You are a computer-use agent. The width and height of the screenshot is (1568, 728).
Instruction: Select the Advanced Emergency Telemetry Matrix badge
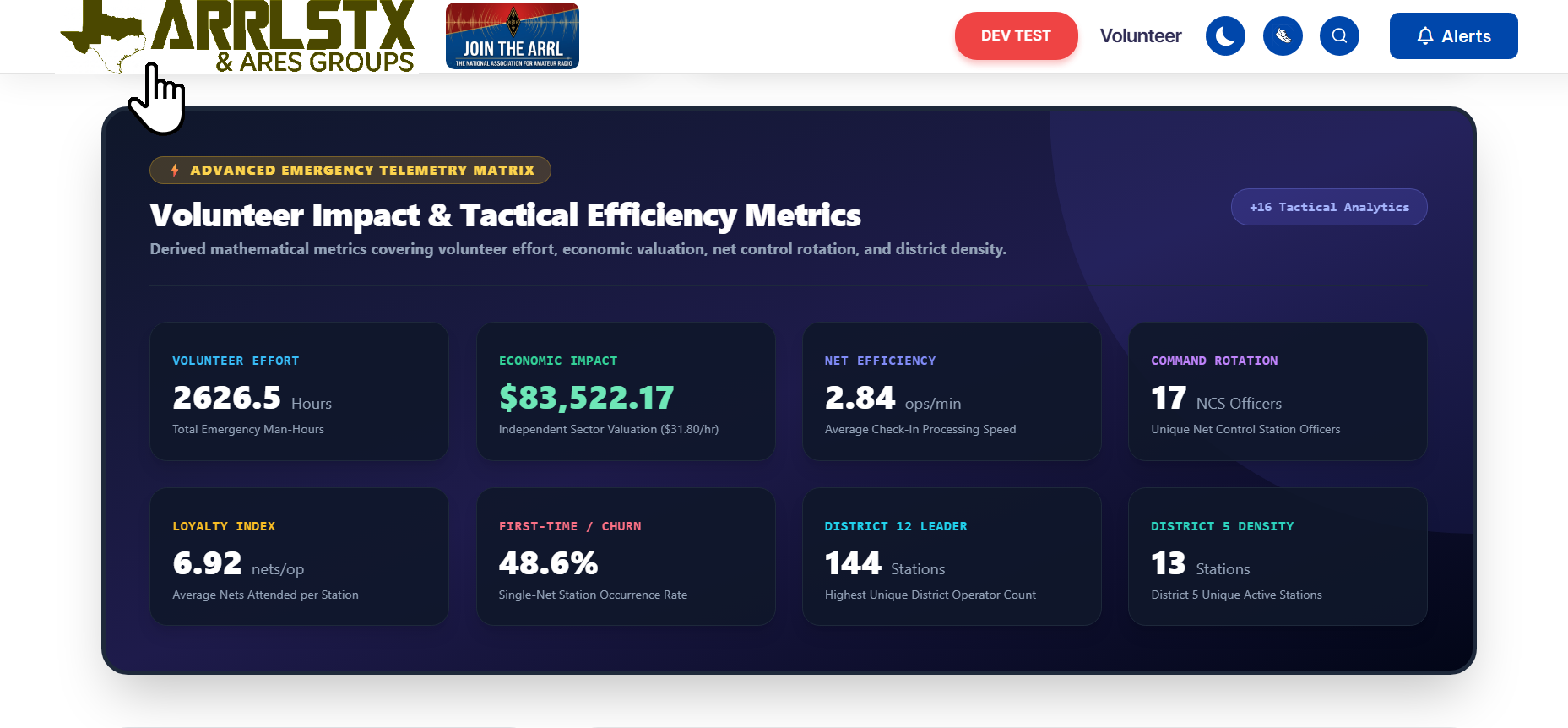[x=350, y=170]
